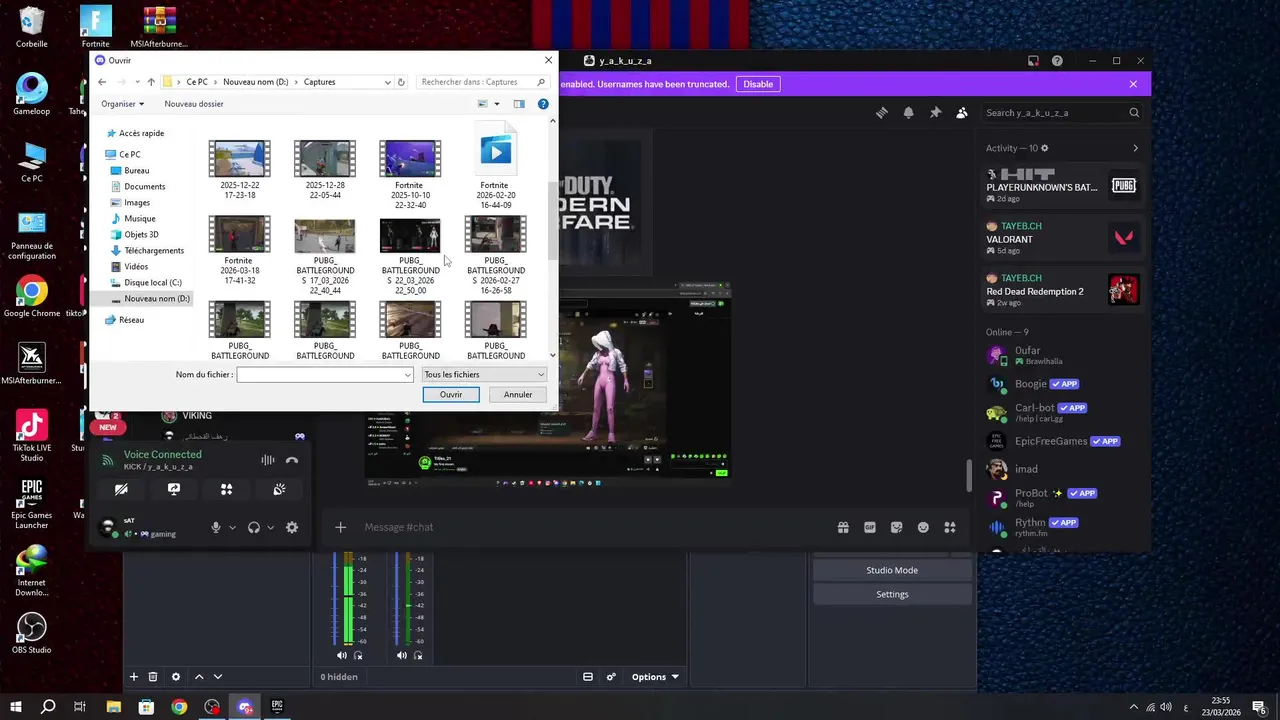Refresh the Captures folder listing

401,82
